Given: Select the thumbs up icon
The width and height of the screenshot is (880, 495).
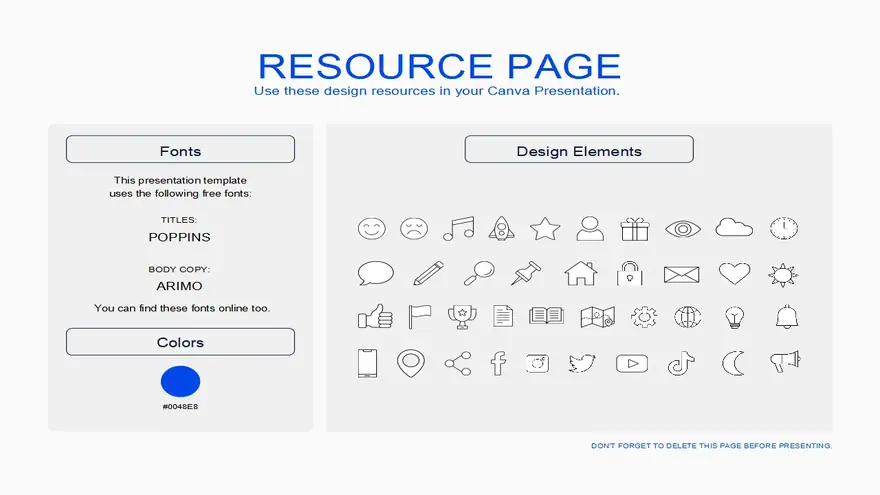Looking at the screenshot, I should pyautogui.click(x=375, y=317).
